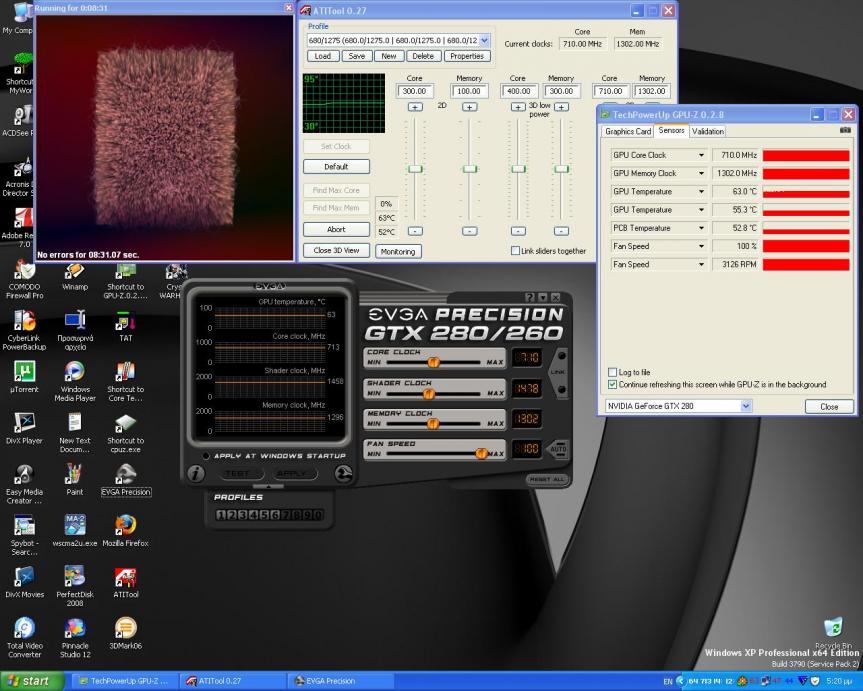The image size is (863, 691).
Task: Open the Fan Speed percent sensor dropdown
Action: click(x=701, y=246)
